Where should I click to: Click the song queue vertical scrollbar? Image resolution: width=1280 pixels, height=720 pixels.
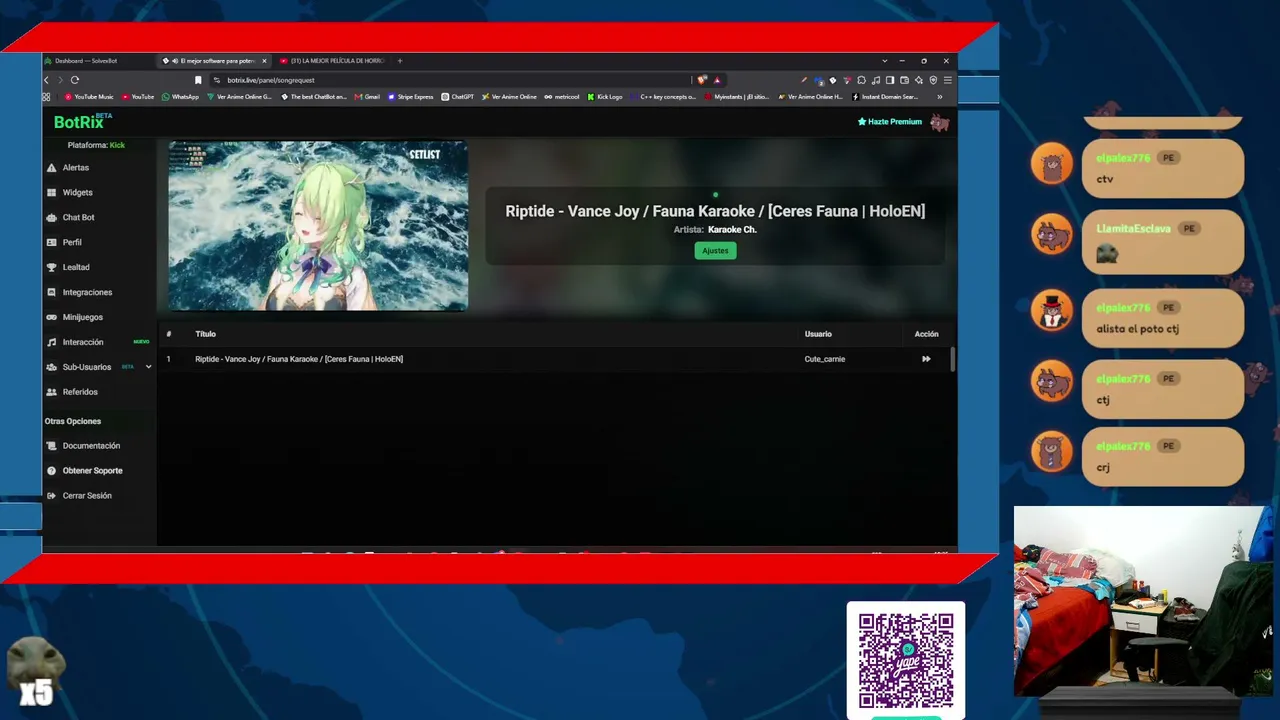(x=953, y=360)
